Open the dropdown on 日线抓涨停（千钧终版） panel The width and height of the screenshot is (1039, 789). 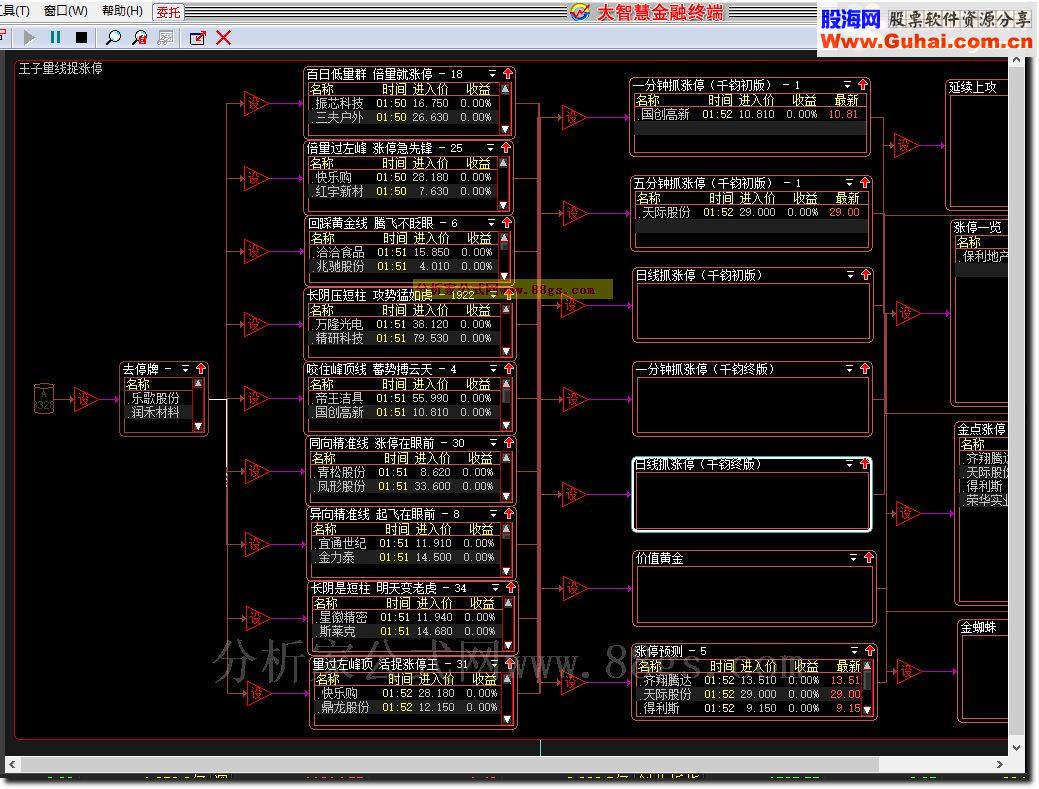pyautogui.click(x=849, y=464)
